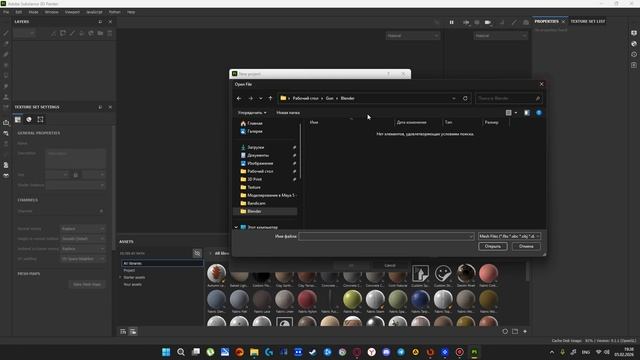Open the Windows Start menu

pyautogui.click(x=166, y=352)
